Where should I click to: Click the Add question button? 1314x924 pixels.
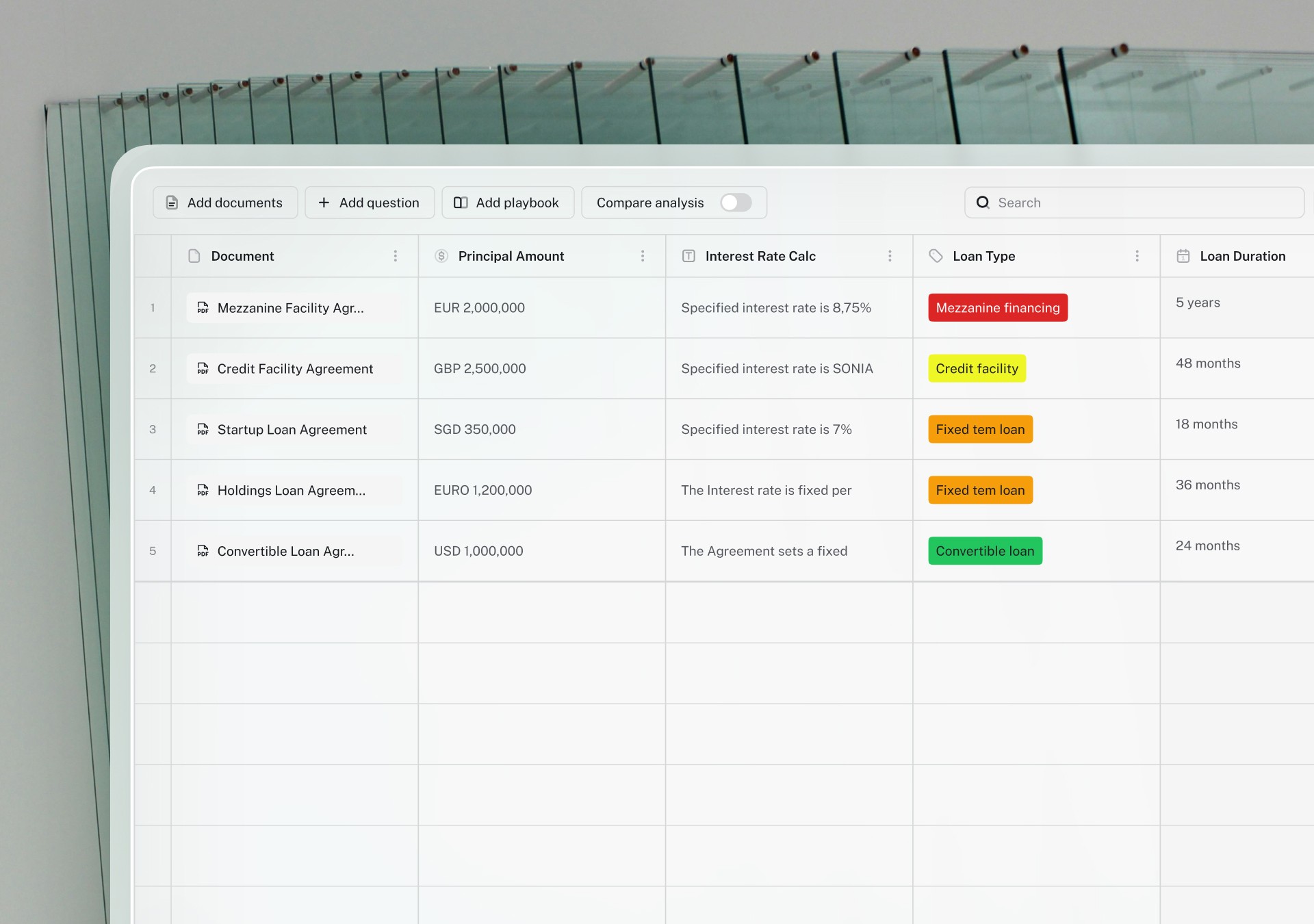[370, 203]
